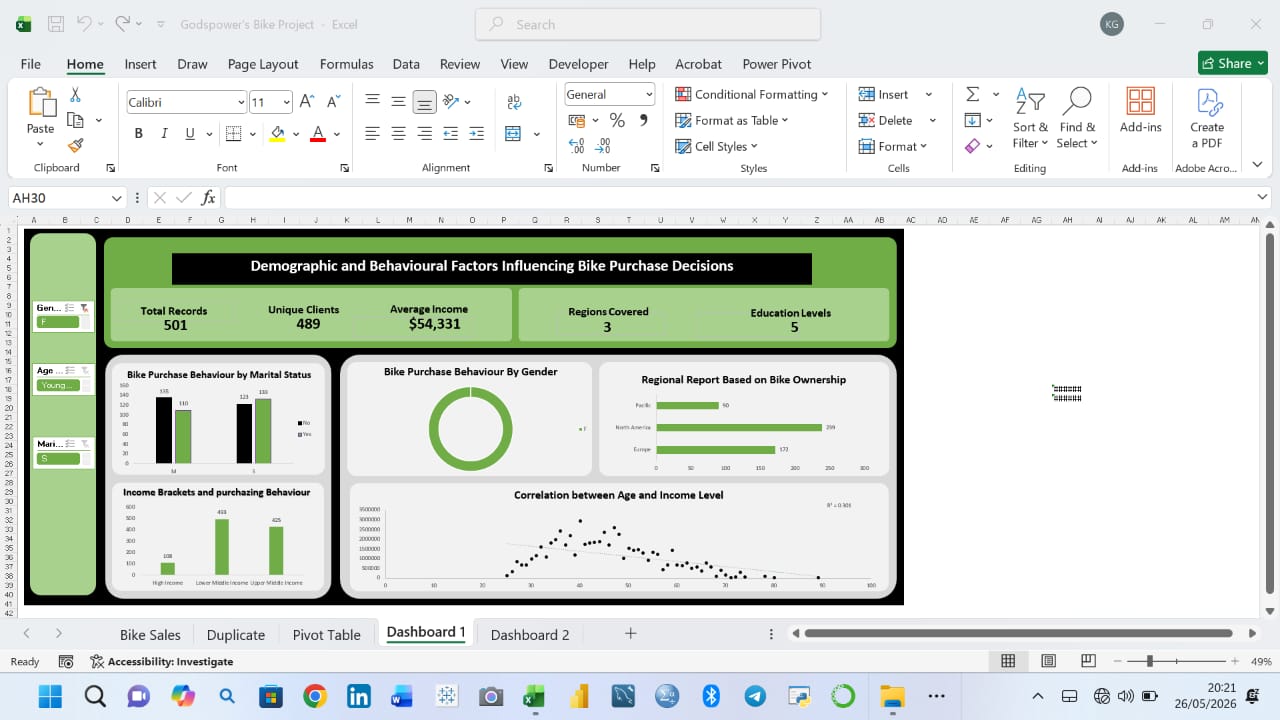The width and height of the screenshot is (1280, 720).
Task: Switch to Page Break Preview icon
Action: coord(1088,661)
